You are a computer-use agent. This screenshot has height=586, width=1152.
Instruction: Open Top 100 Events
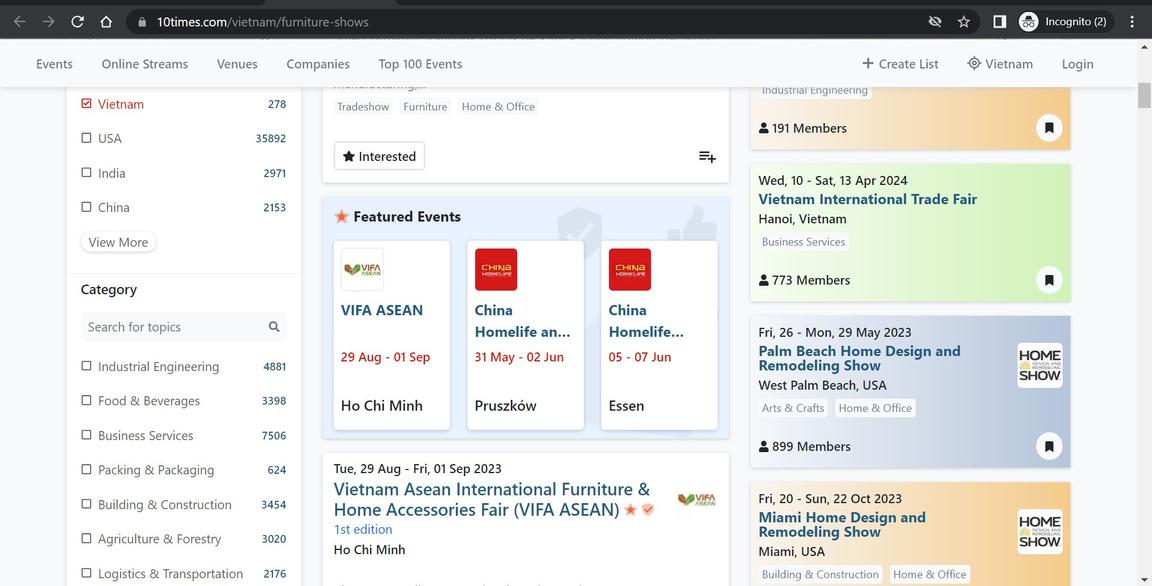(420, 64)
